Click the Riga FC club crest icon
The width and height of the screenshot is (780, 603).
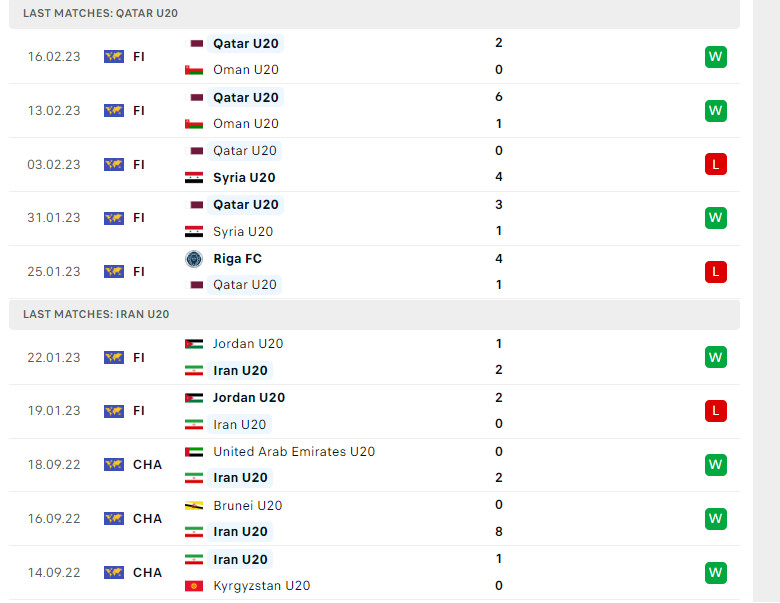(x=194, y=258)
